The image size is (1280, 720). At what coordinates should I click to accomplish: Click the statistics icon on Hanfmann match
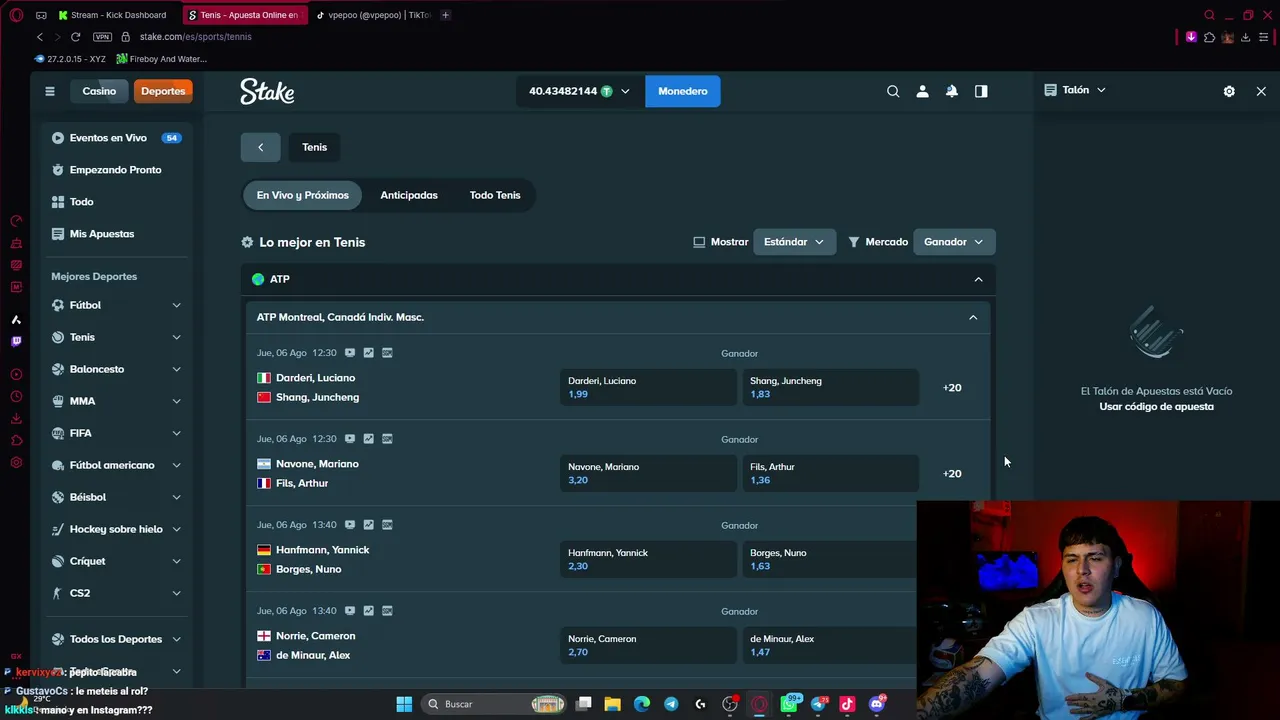point(369,525)
